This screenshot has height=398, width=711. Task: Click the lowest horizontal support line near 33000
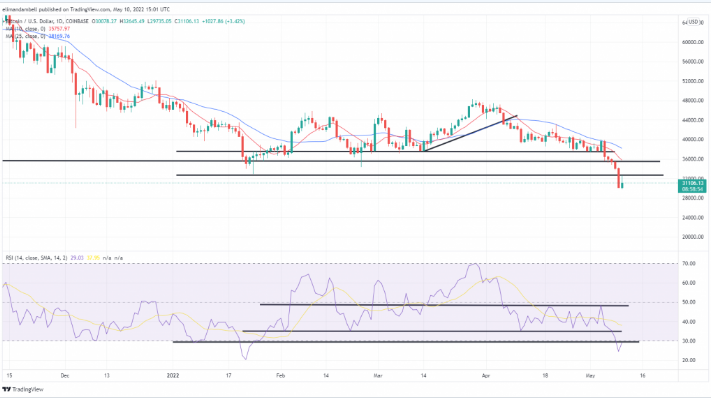click(419, 175)
